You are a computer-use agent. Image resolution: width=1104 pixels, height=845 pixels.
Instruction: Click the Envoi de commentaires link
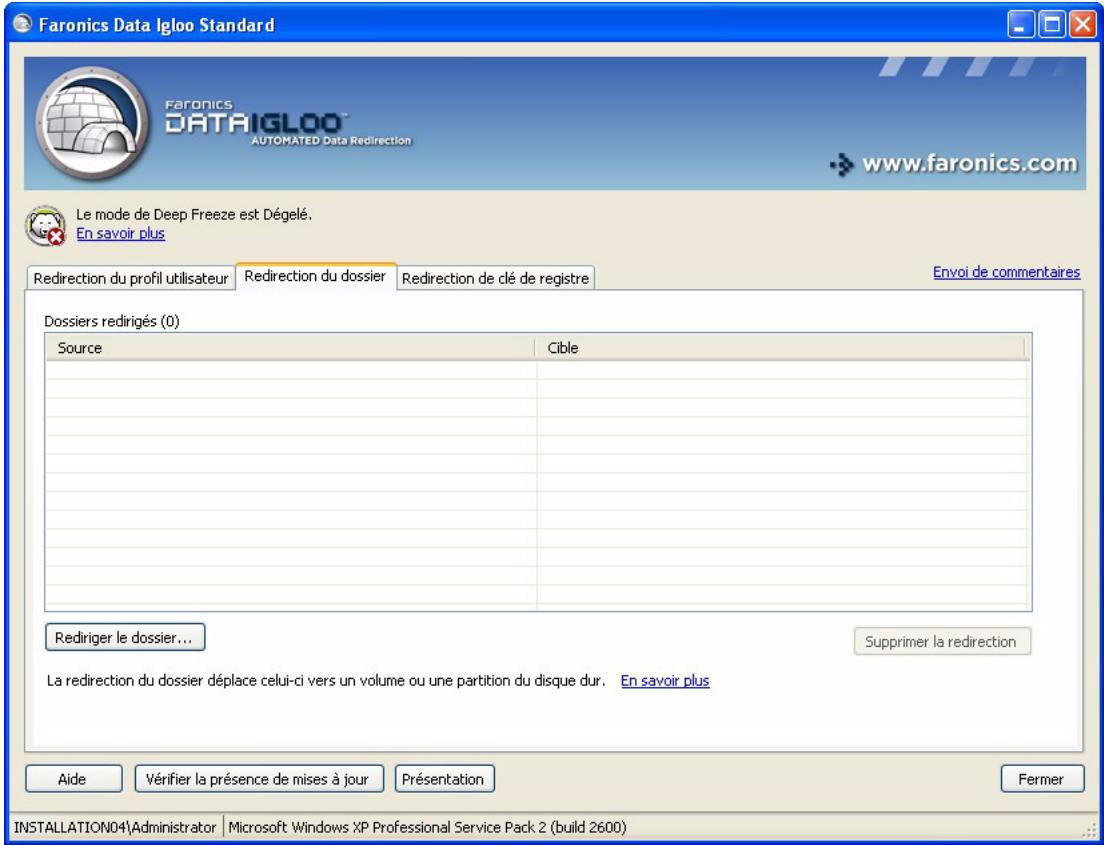[x=1007, y=272]
